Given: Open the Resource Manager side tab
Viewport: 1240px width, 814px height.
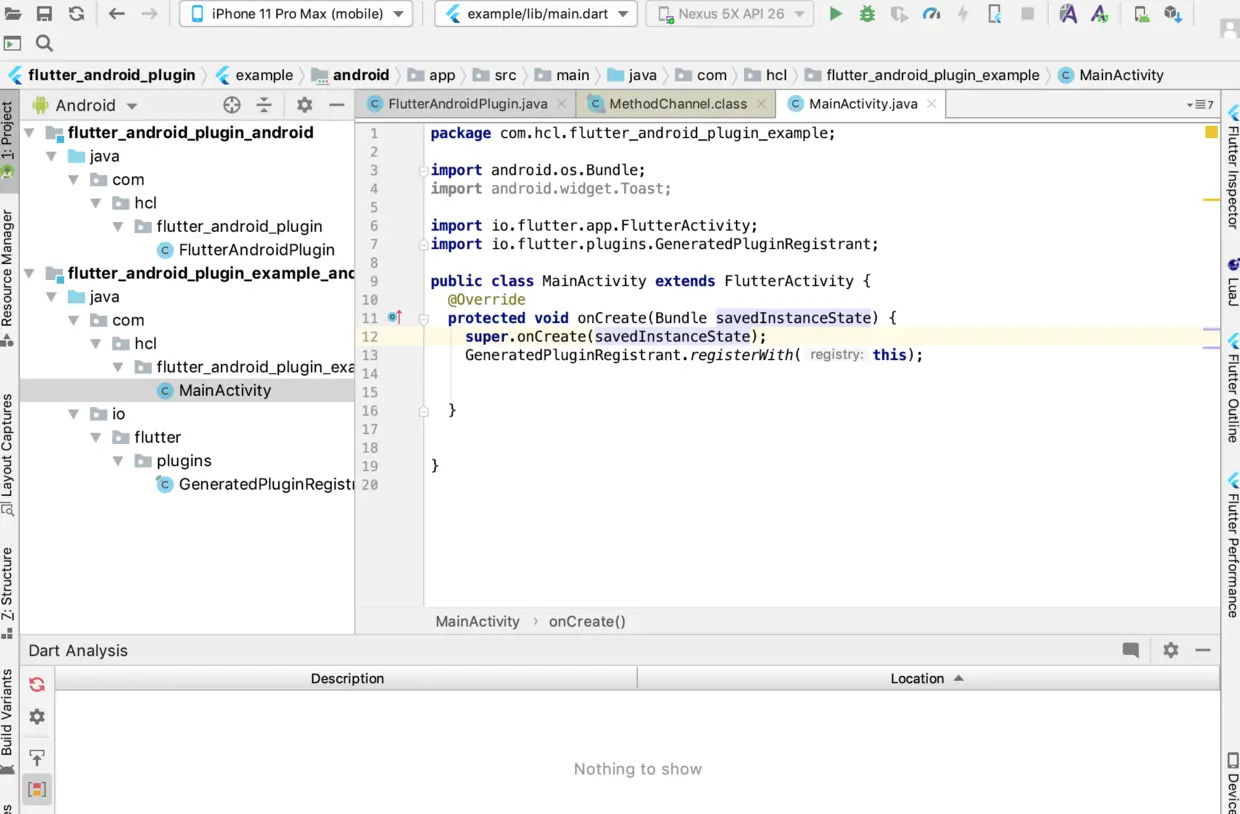Looking at the screenshot, I should coord(8,277).
